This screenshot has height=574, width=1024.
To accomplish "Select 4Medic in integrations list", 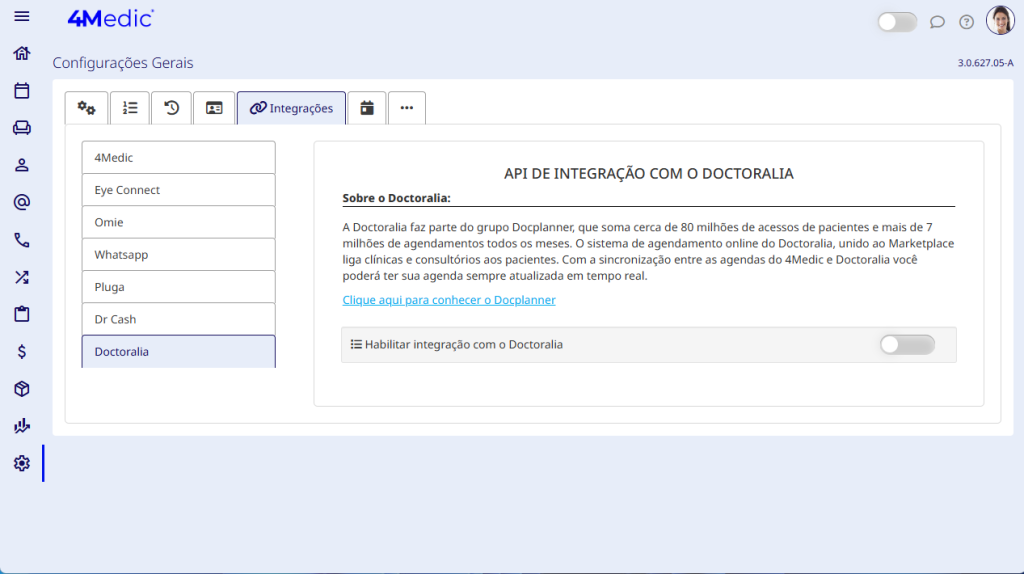I will click(178, 157).
